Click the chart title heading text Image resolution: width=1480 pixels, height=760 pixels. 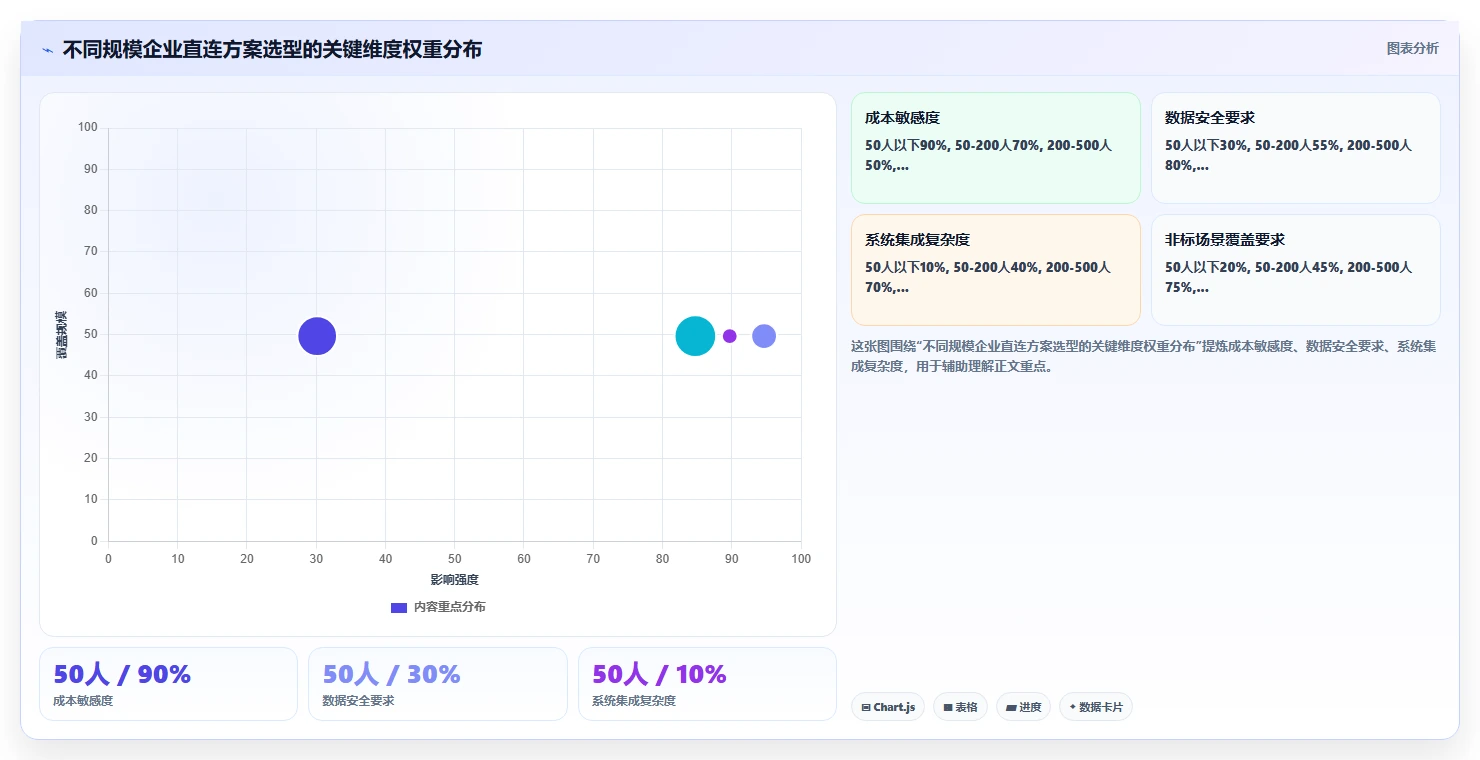point(272,49)
